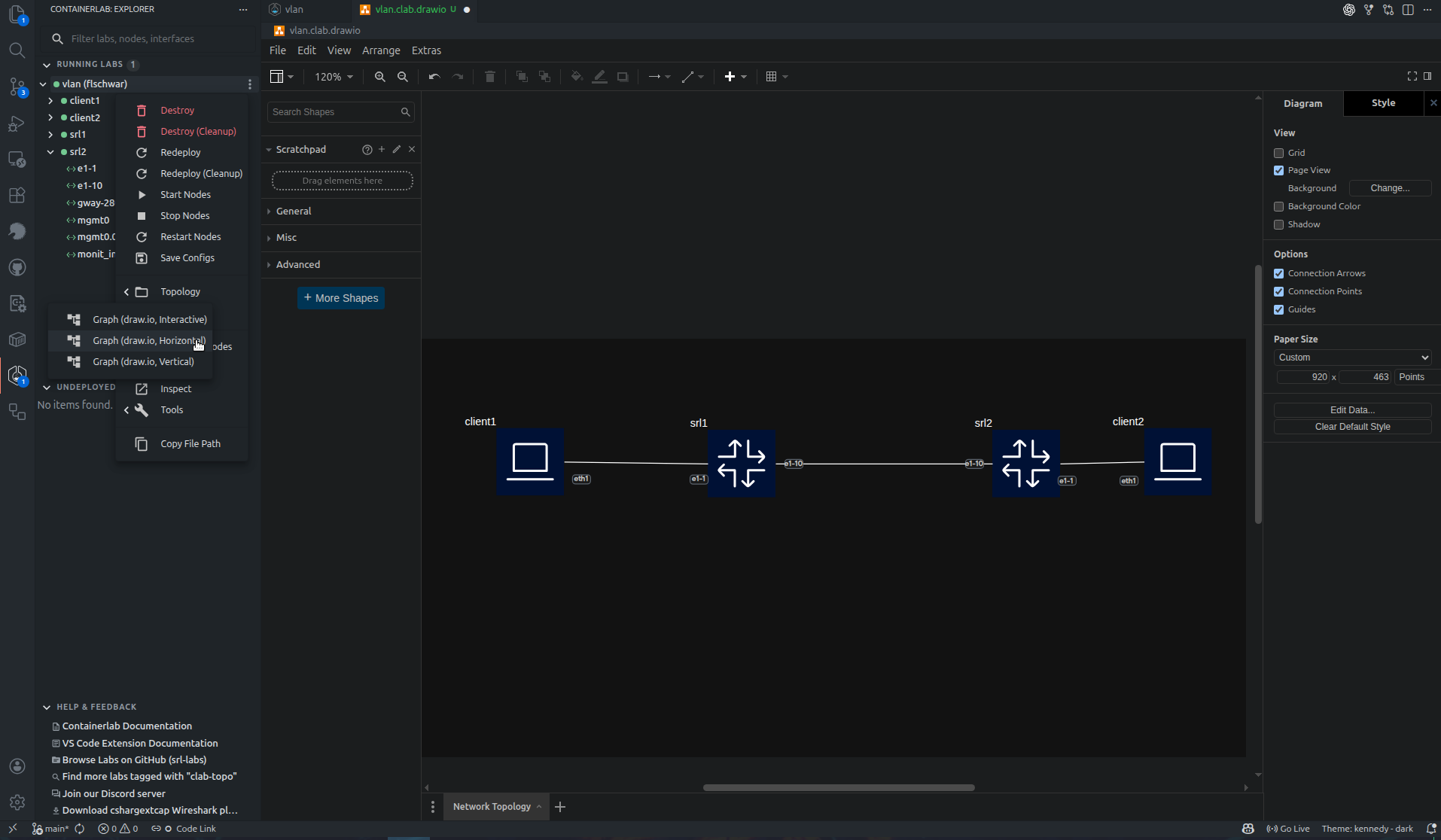This screenshot has height=840, width=1441.
Task: Open the Accounts menu icon
Action: (x=17, y=766)
